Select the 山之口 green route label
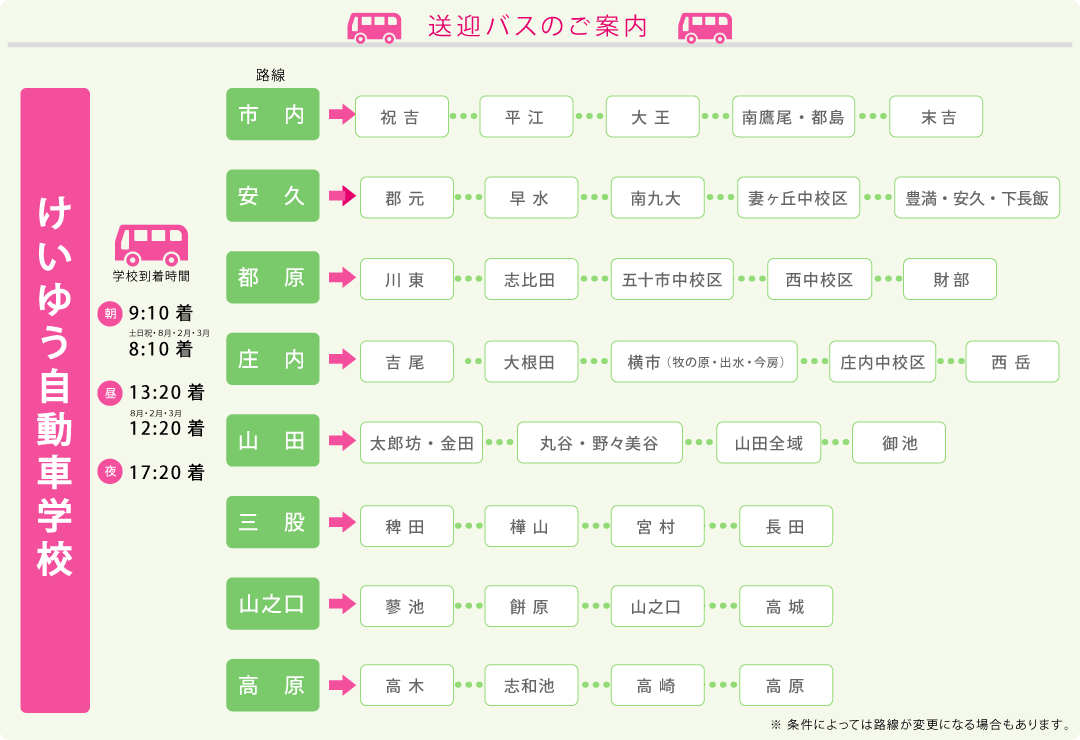Image resolution: width=1080 pixels, height=740 pixels. [x=272, y=604]
